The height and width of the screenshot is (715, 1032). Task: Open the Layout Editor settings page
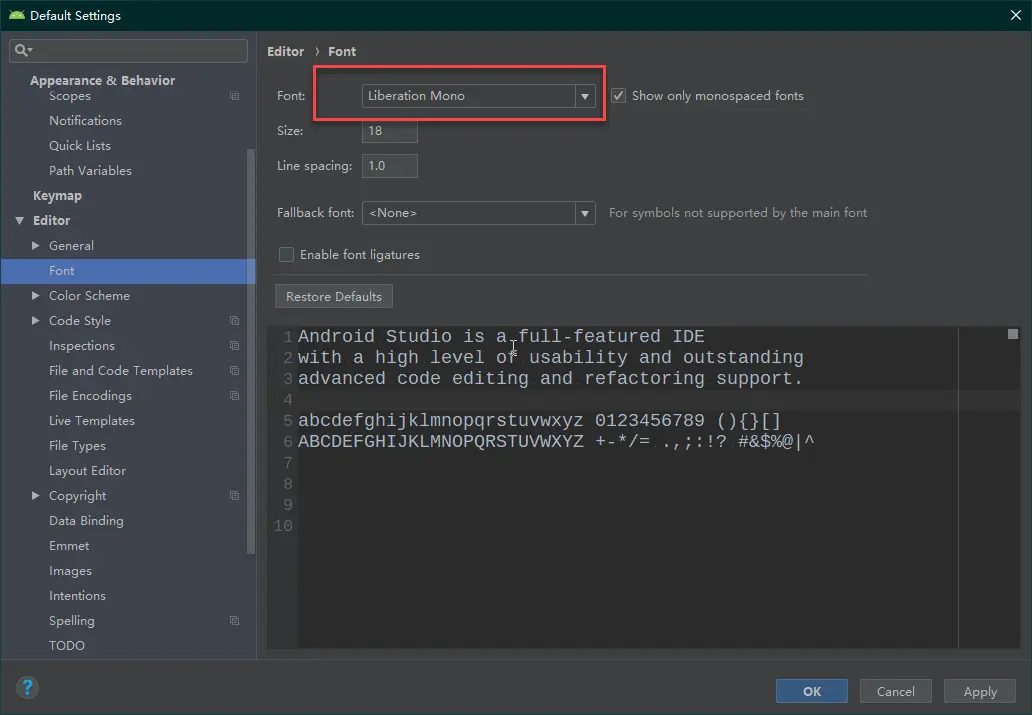87,471
